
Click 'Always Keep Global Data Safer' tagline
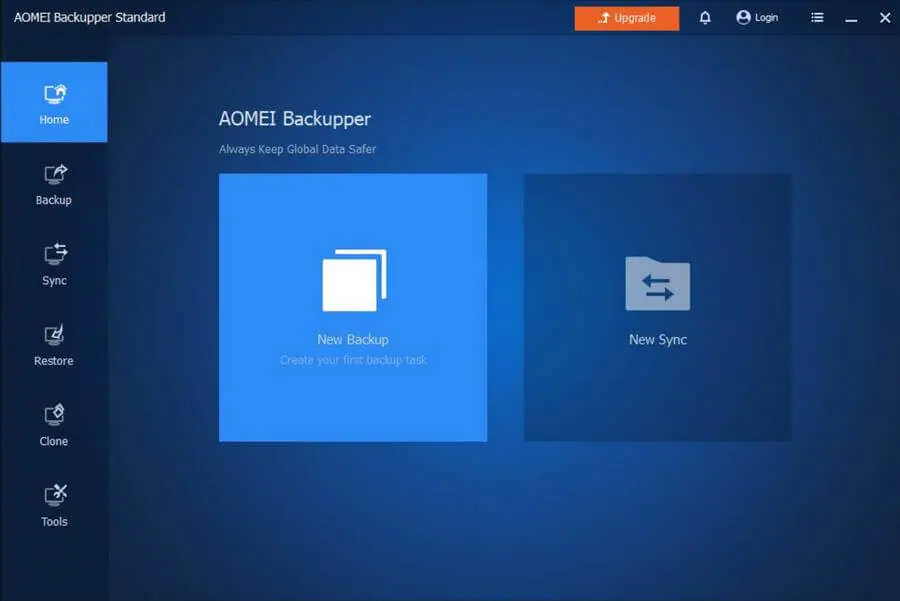click(297, 149)
